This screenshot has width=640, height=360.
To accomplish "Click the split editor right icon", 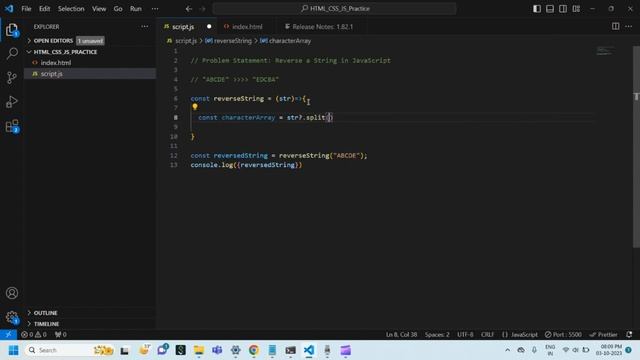I will [615, 27].
